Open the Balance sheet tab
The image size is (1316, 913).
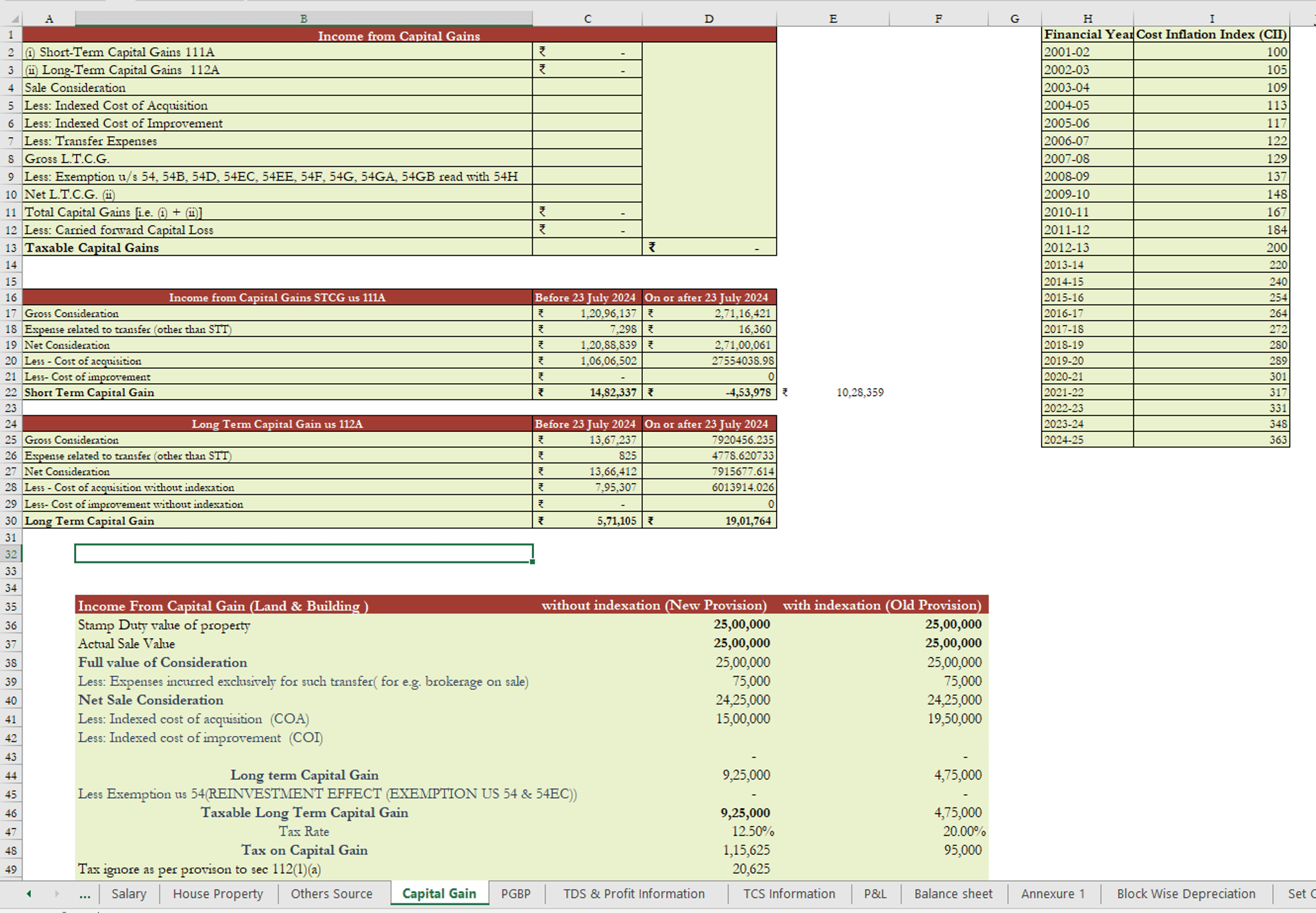pyautogui.click(x=953, y=894)
